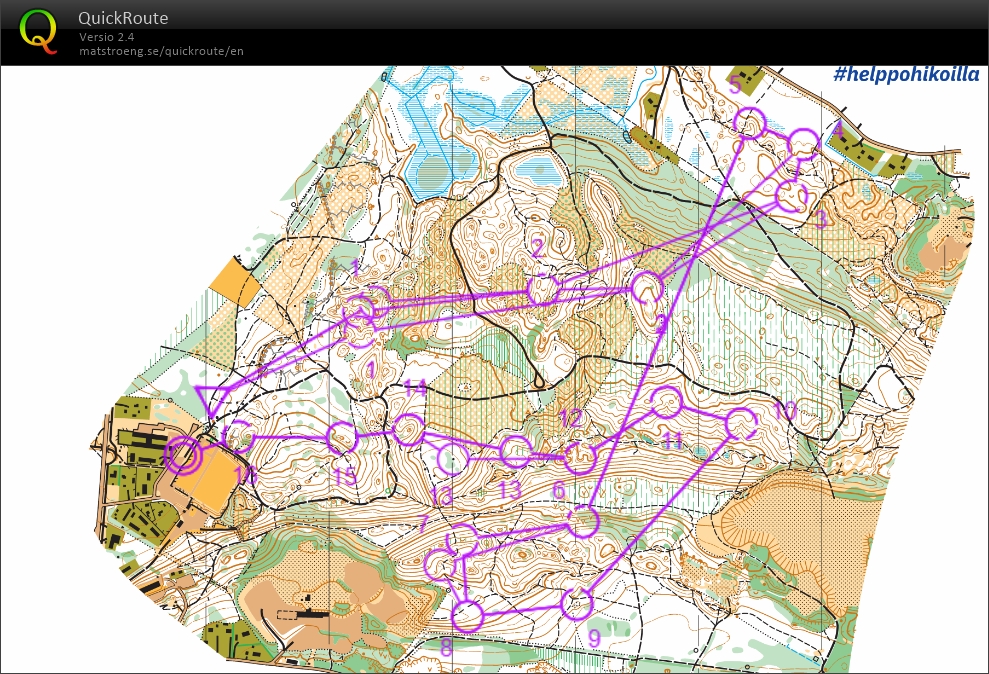Click the "Versio 2.4" version text

click(x=107, y=37)
